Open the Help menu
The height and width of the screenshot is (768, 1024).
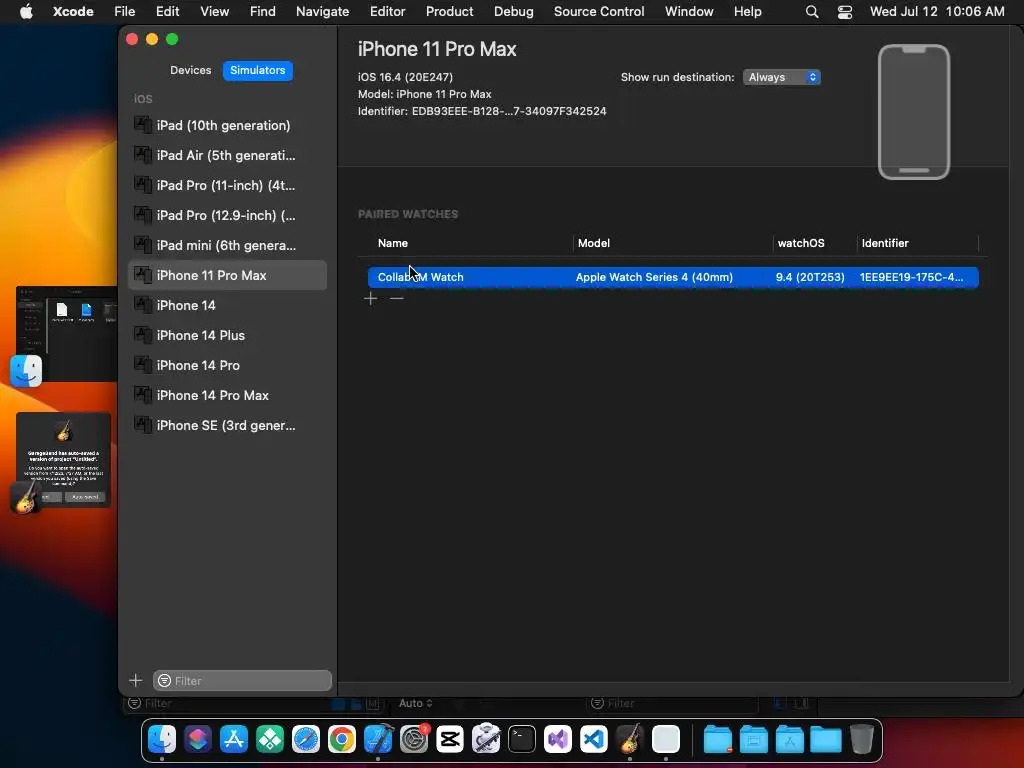[x=748, y=12]
